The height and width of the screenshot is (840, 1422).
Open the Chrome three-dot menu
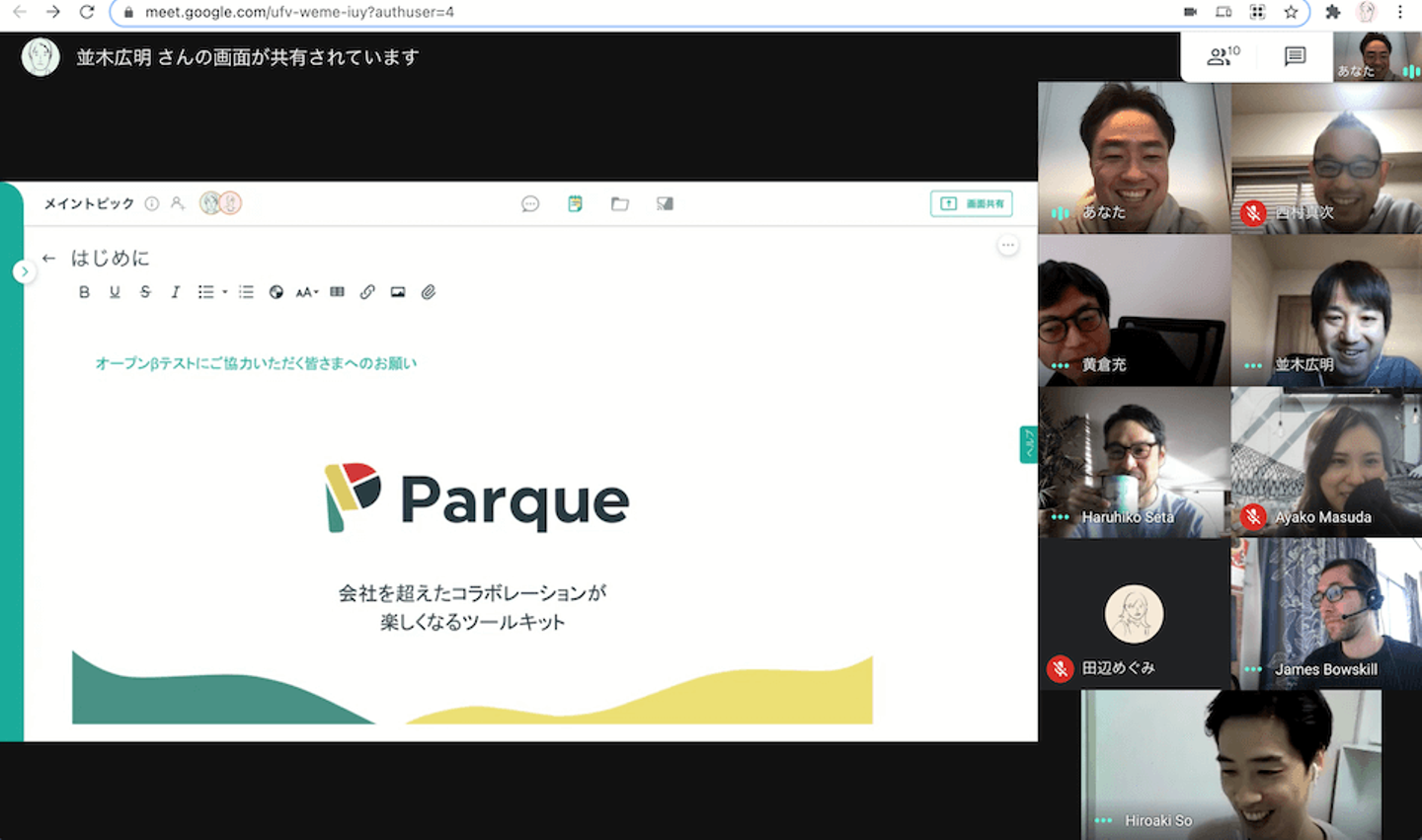tap(1399, 12)
